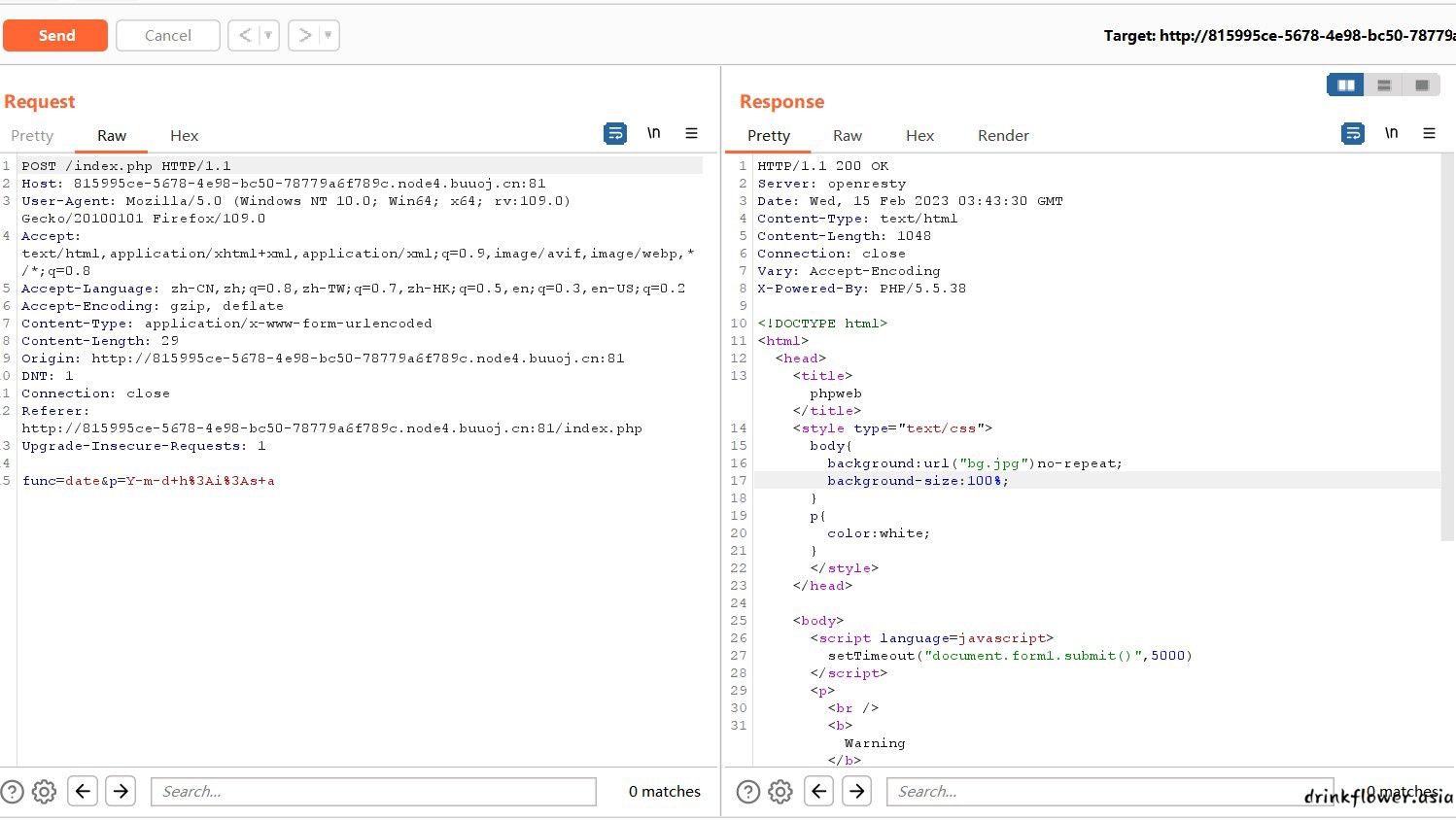The width and height of the screenshot is (1456, 820).
Task: Click the Target URL label
Action: point(1279,36)
